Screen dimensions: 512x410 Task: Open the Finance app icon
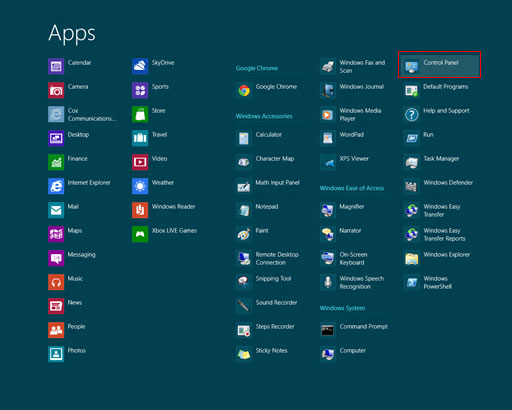(x=56, y=162)
